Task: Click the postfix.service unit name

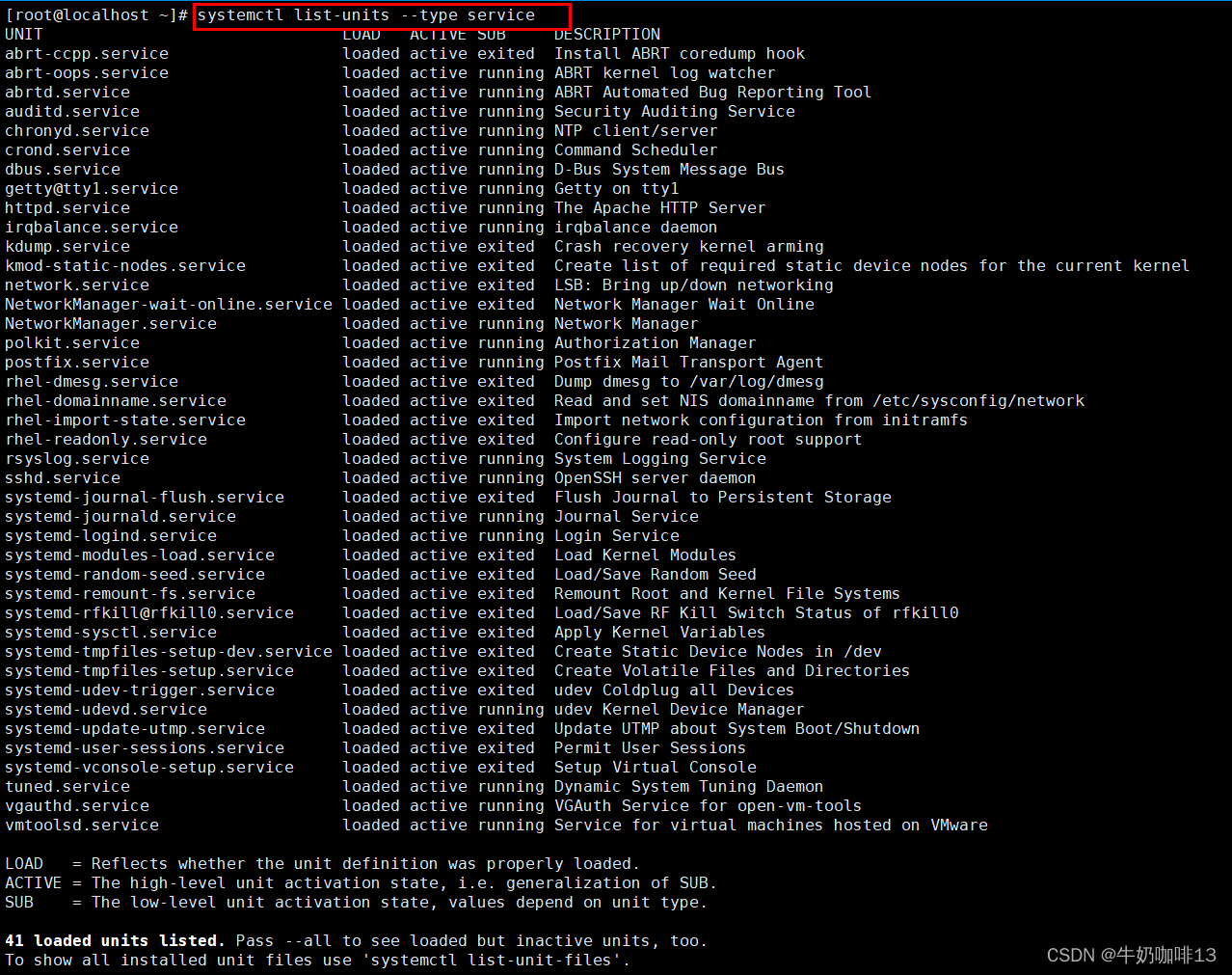Action: (77, 363)
